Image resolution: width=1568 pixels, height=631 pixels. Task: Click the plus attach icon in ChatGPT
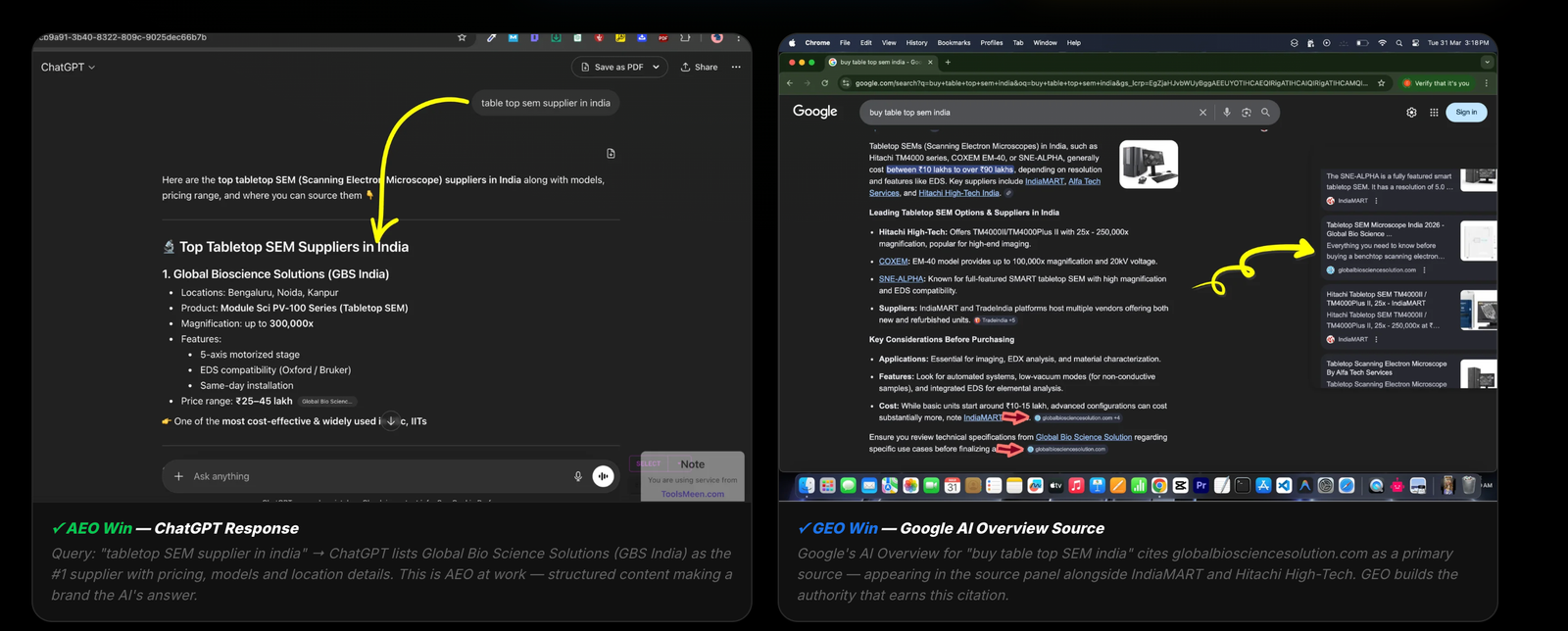pyautogui.click(x=178, y=476)
